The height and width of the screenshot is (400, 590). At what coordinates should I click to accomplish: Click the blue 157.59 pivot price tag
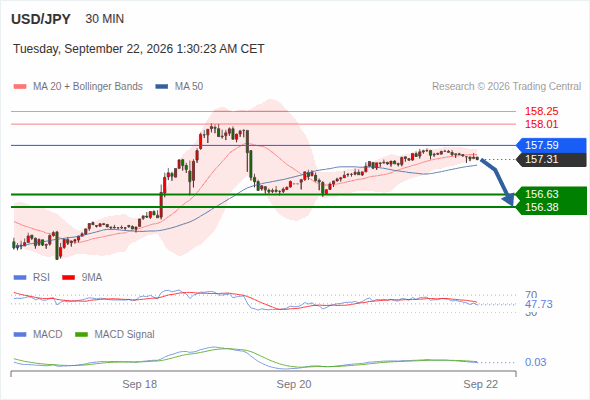coord(551,145)
